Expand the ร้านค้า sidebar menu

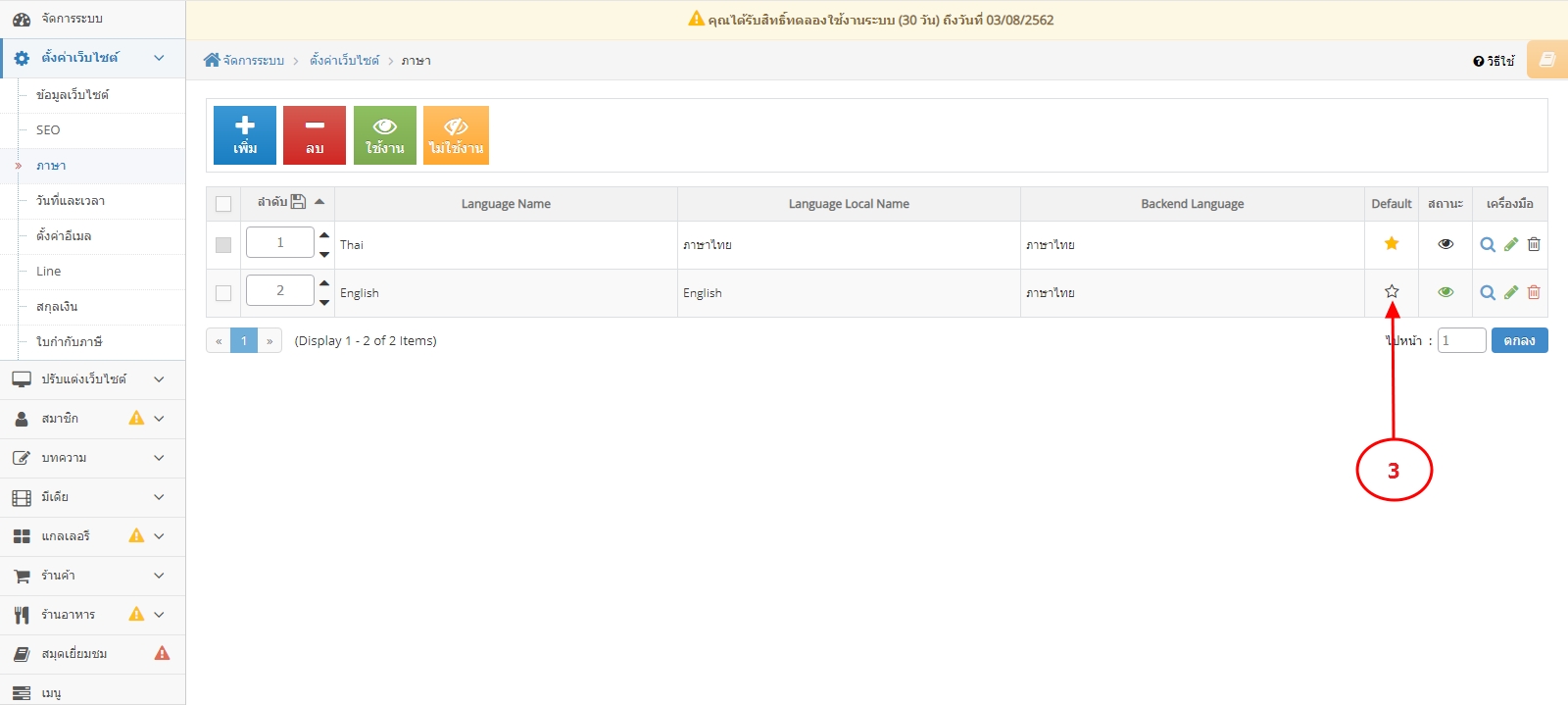pos(93,576)
